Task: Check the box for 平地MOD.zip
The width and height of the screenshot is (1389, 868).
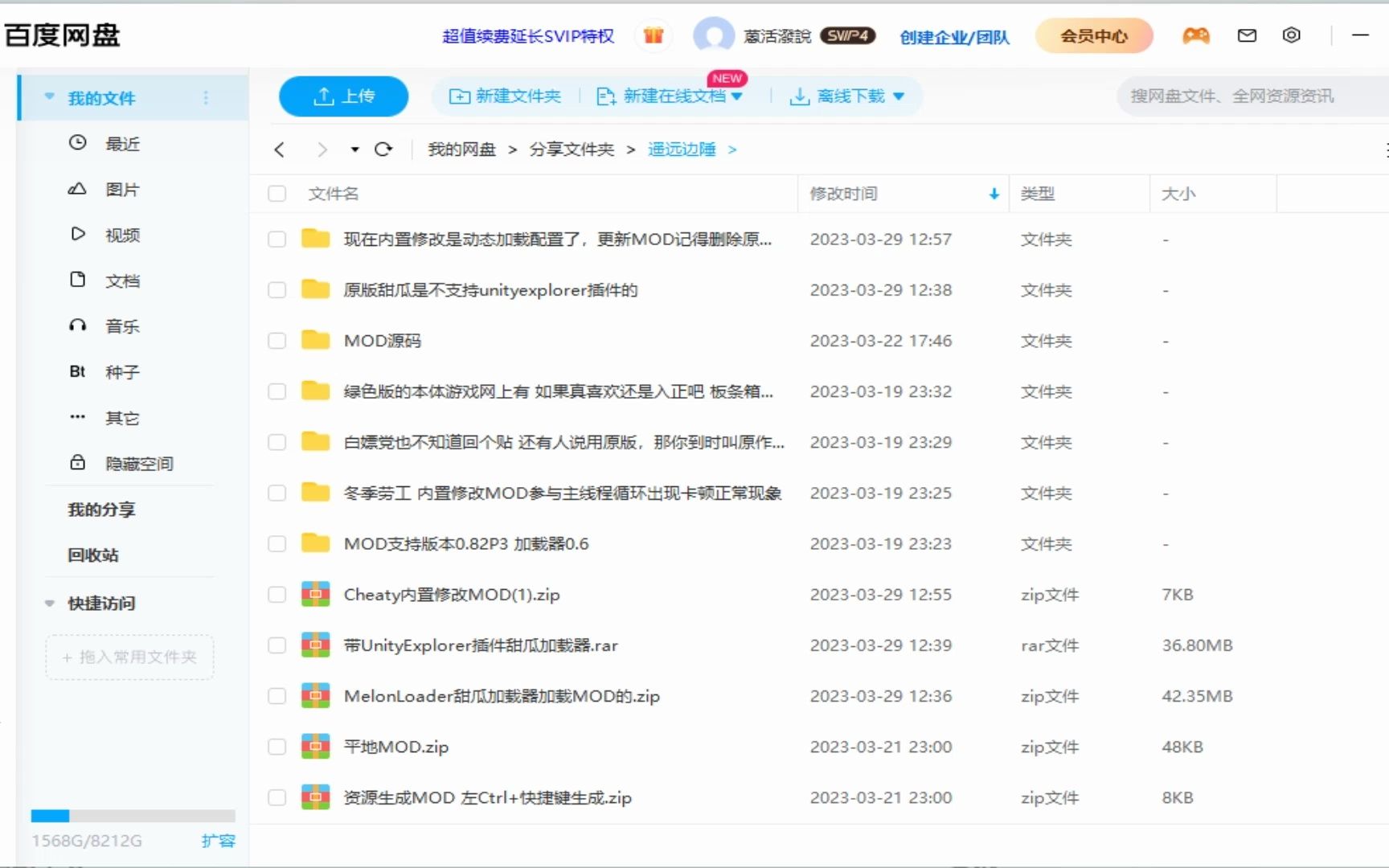Action: pos(277,747)
